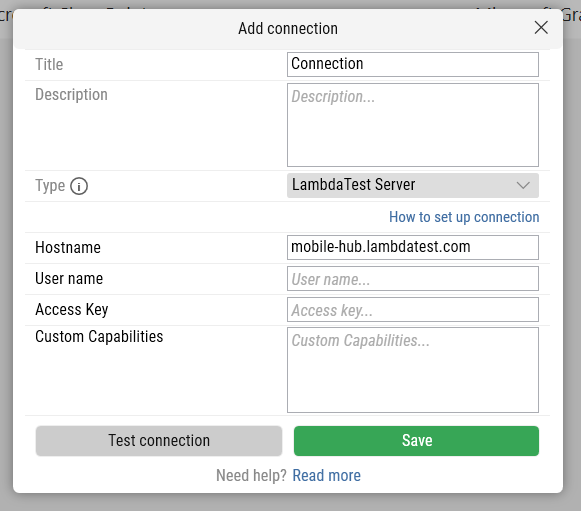Edit the Hostname field
This screenshot has height=511, width=581.
click(413, 248)
